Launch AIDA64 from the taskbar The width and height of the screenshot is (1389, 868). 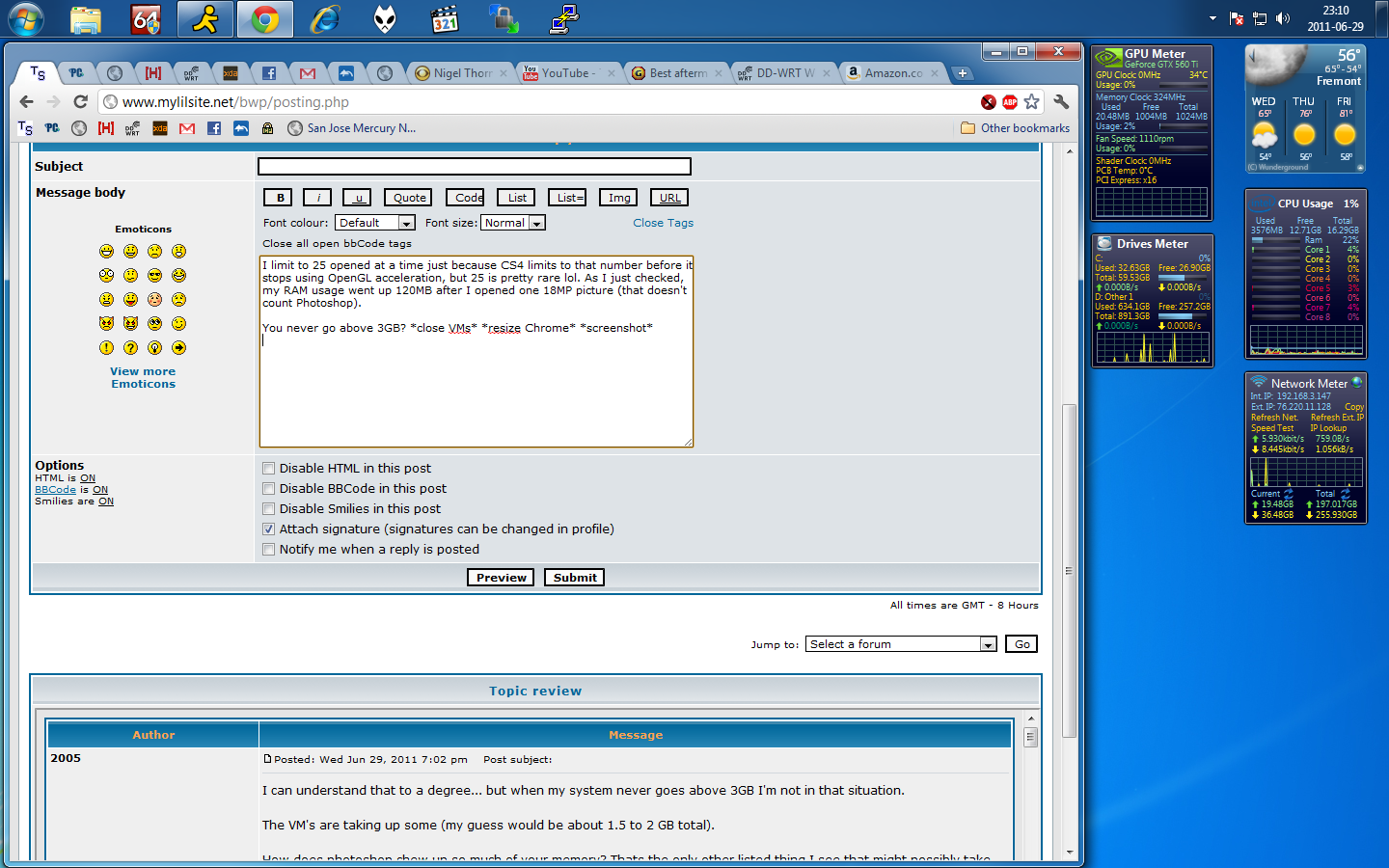146,19
